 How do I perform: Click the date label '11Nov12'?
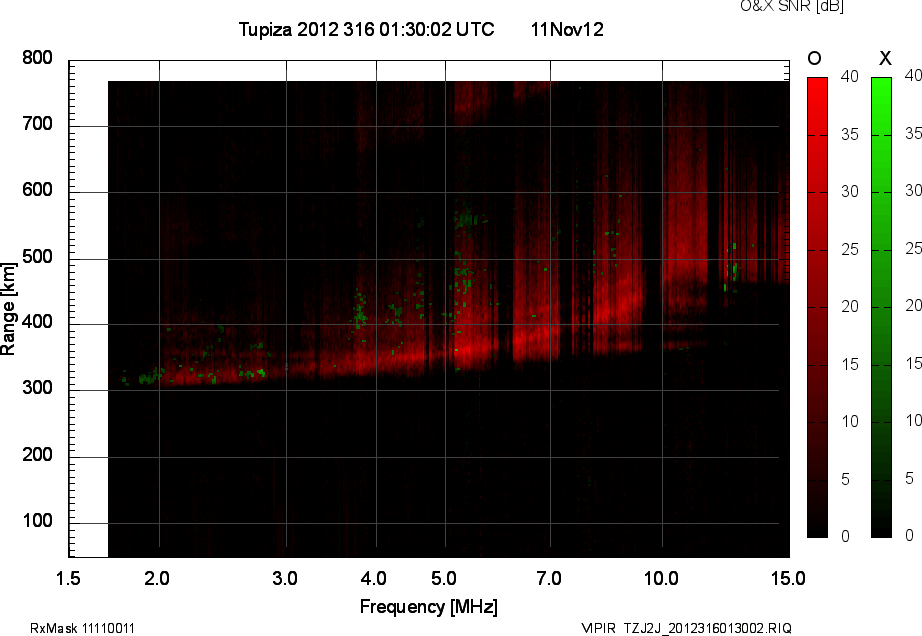(x=567, y=29)
